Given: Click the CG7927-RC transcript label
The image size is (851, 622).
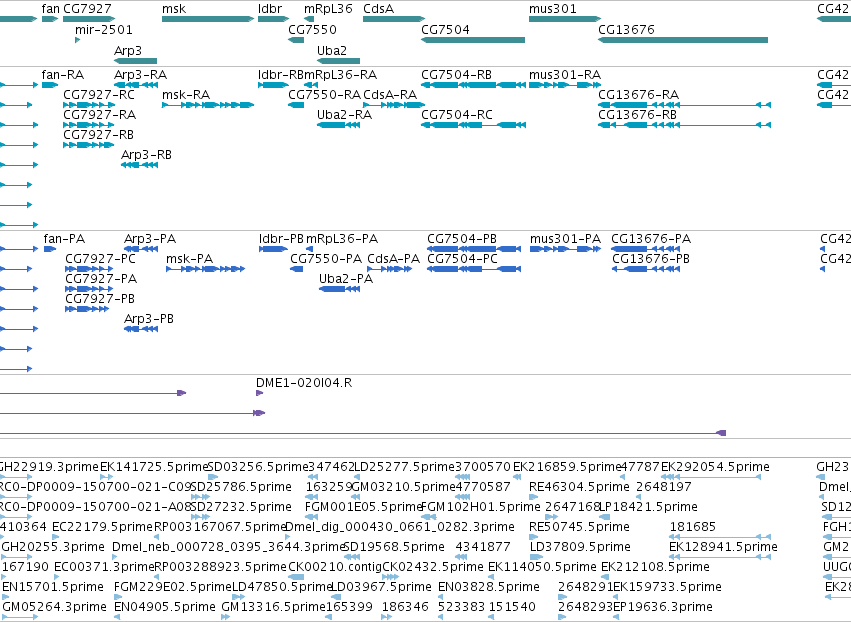Looking at the screenshot, I should [x=99, y=94].
